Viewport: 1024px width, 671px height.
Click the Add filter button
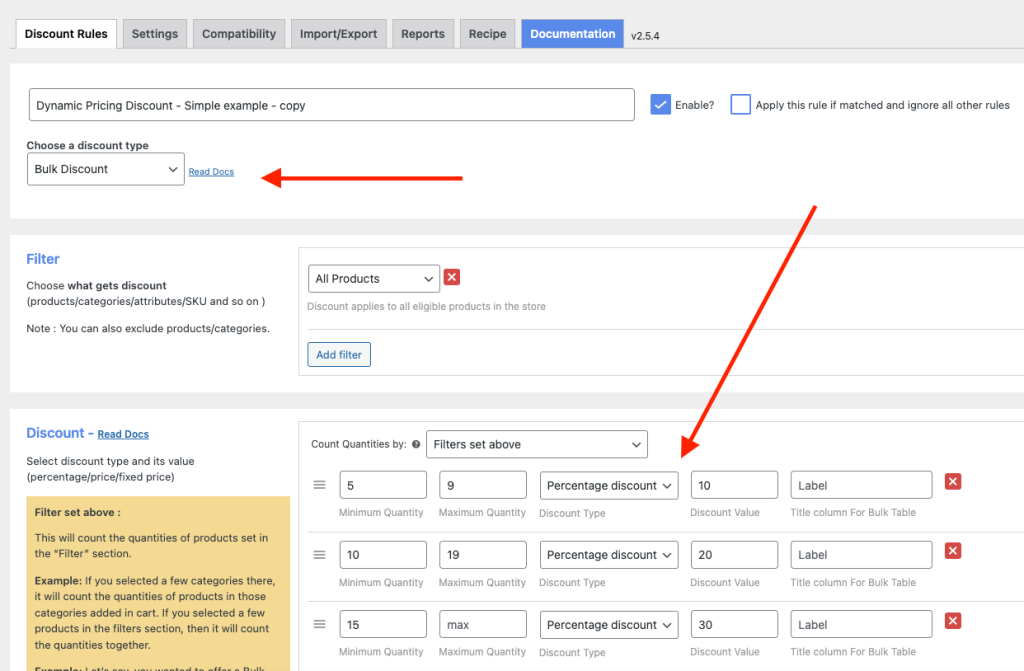click(x=339, y=355)
